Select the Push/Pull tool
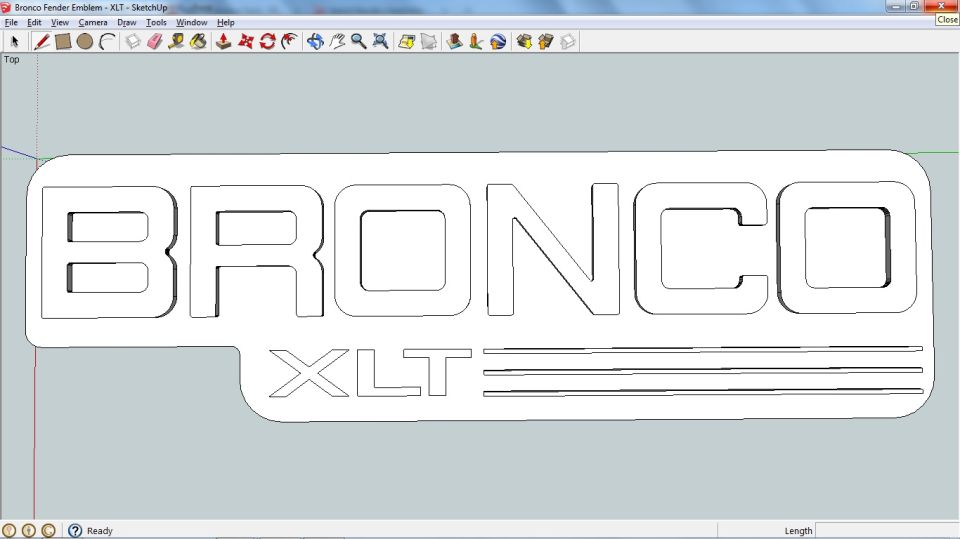The height and width of the screenshot is (539, 960). pos(223,42)
